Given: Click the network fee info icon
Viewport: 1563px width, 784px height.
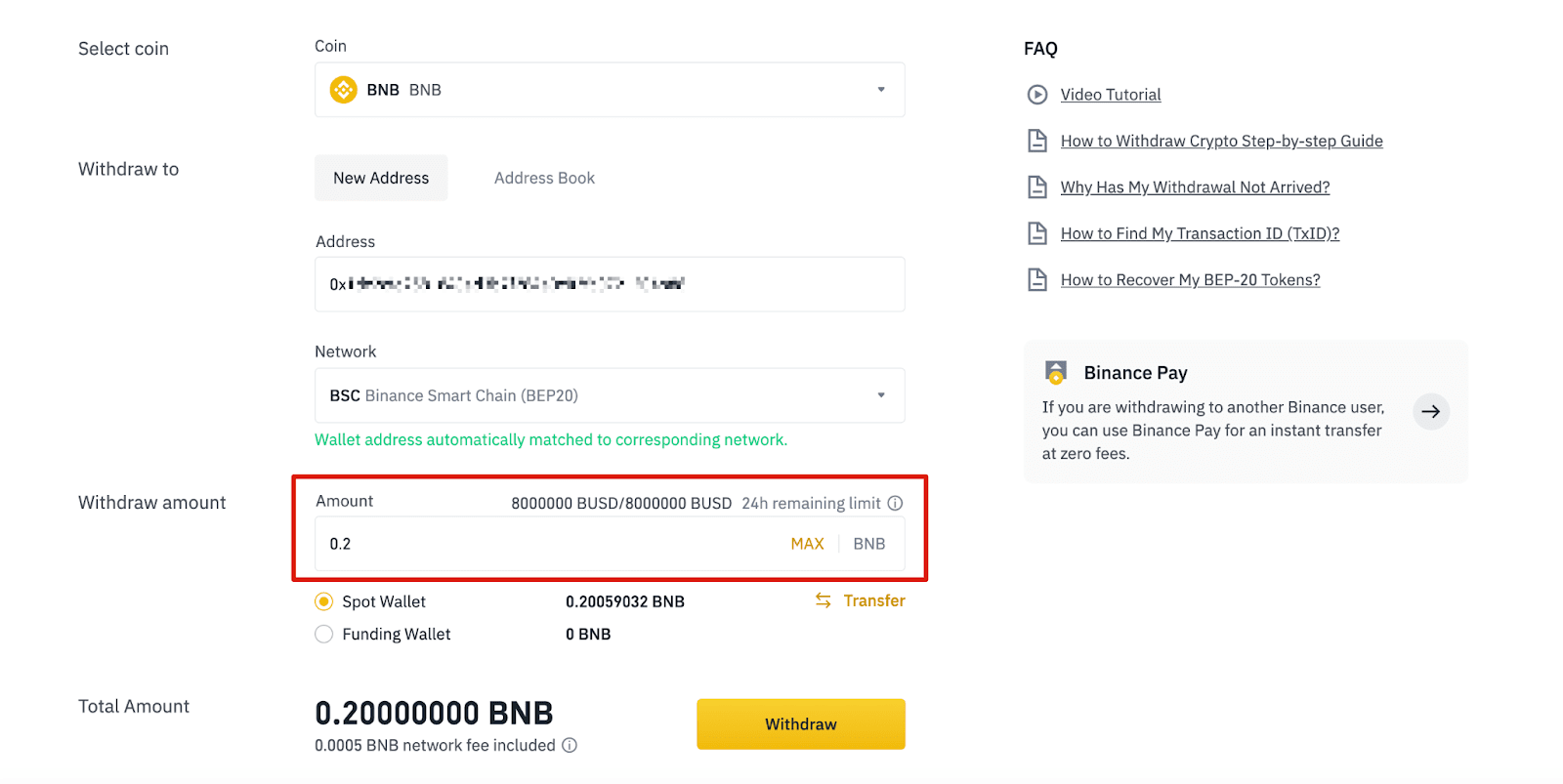Looking at the screenshot, I should point(570,745).
